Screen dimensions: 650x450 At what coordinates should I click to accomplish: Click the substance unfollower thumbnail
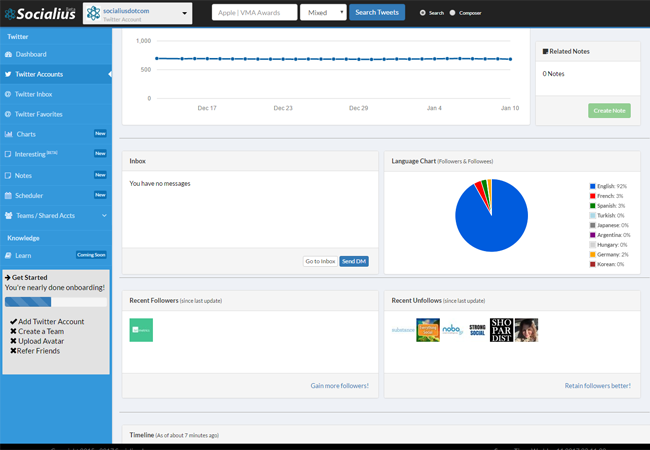coord(403,330)
